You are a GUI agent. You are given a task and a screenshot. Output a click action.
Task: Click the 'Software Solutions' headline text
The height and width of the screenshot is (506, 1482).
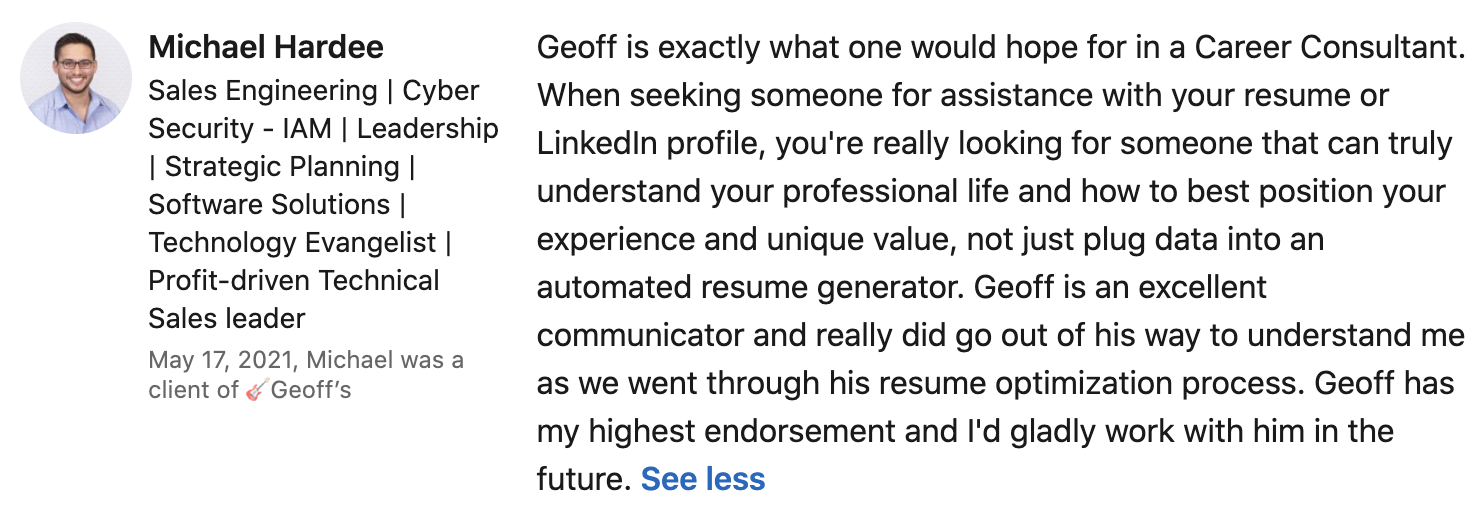(269, 205)
